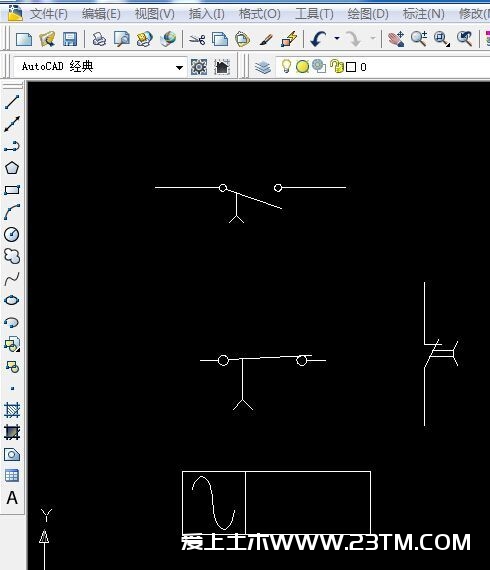Open the 文件(F) menu
The width and height of the screenshot is (490, 570).
click(x=49, y=14)
